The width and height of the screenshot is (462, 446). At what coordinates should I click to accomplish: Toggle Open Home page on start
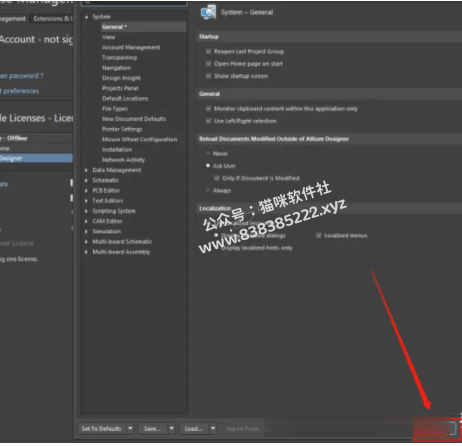(209, 64)
